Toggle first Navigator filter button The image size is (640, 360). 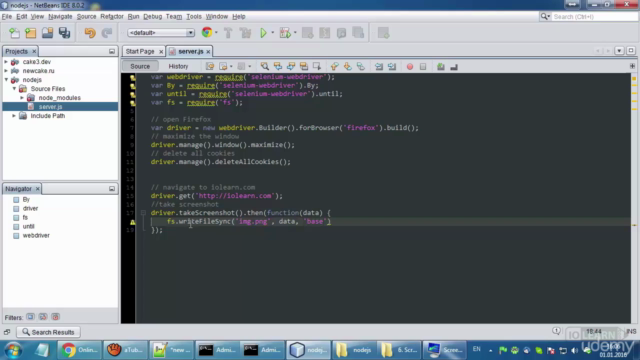(30, 317)
